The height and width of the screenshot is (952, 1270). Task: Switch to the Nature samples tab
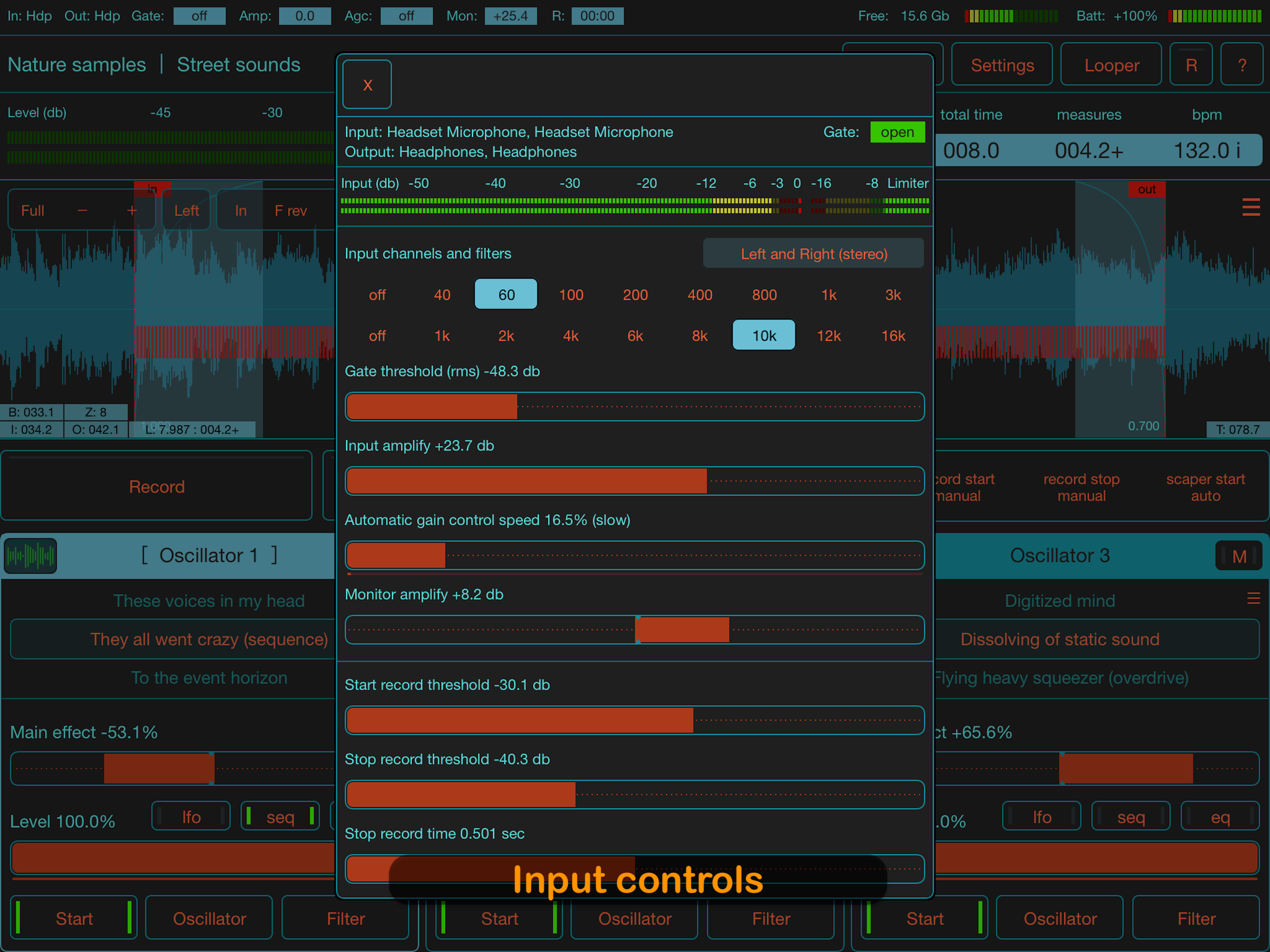(x=77, y=64)
